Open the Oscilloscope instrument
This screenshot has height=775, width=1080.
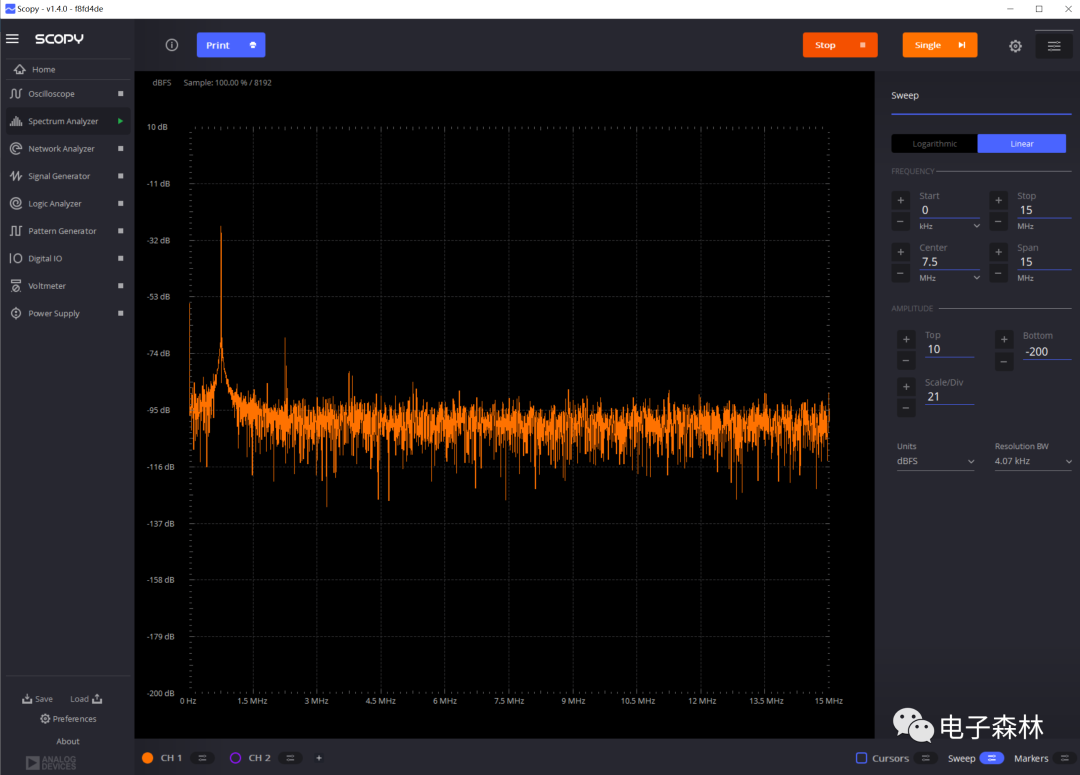point(51,94)
